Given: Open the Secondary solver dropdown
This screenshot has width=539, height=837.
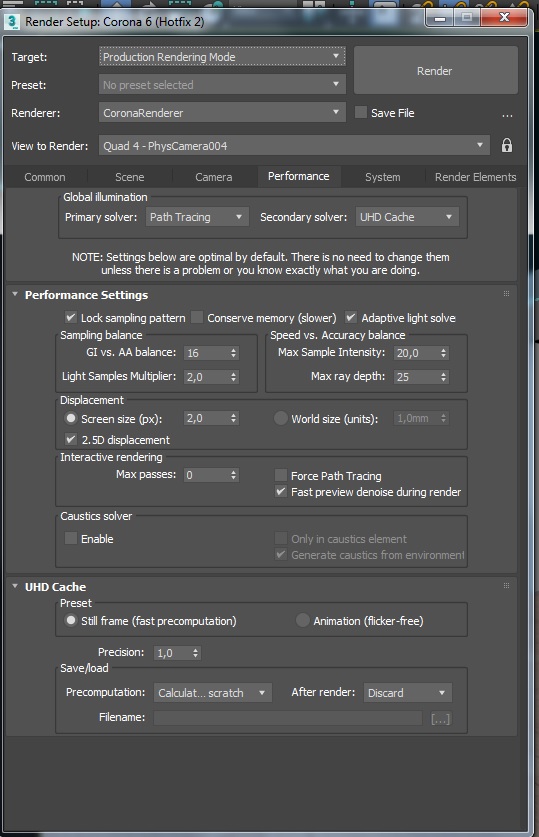Looking at the screenshot, I should click(407, 217).
